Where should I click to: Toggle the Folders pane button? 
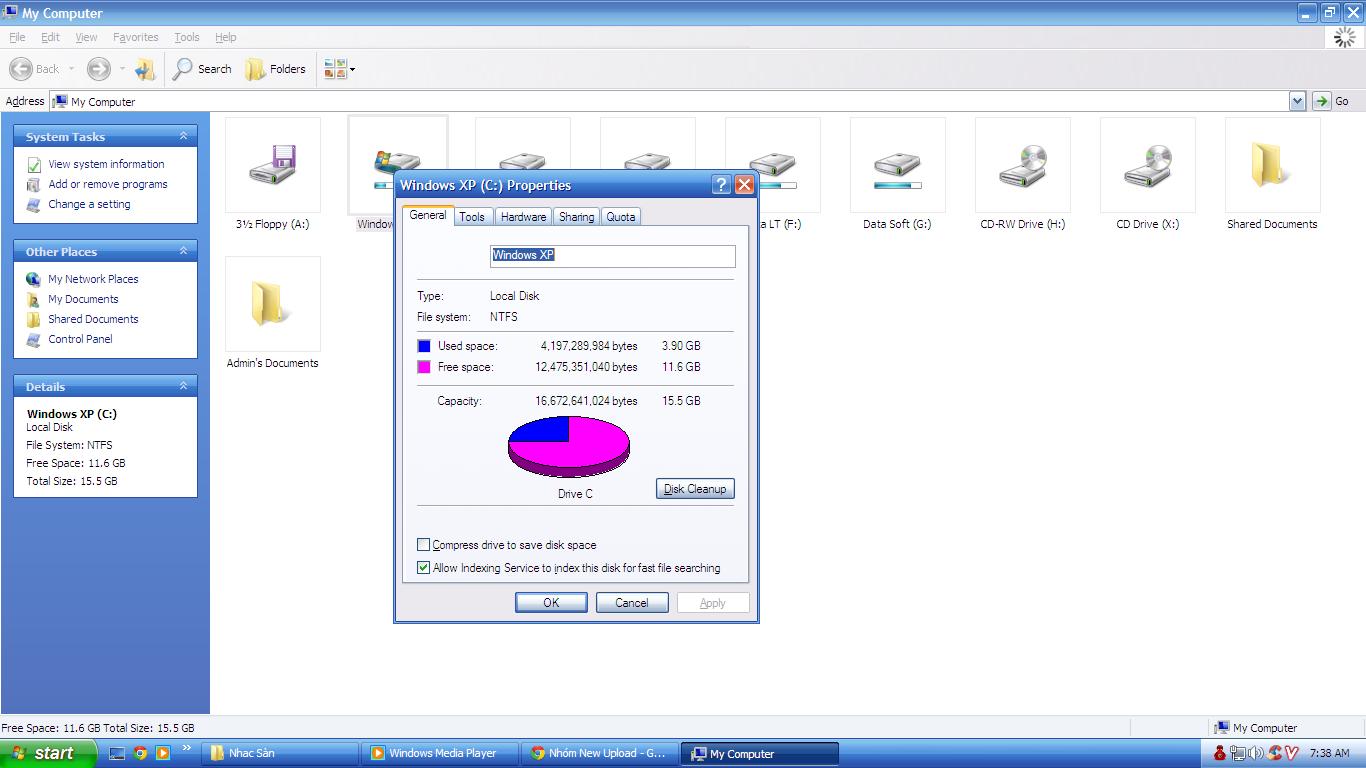click(x=275, y=69)
